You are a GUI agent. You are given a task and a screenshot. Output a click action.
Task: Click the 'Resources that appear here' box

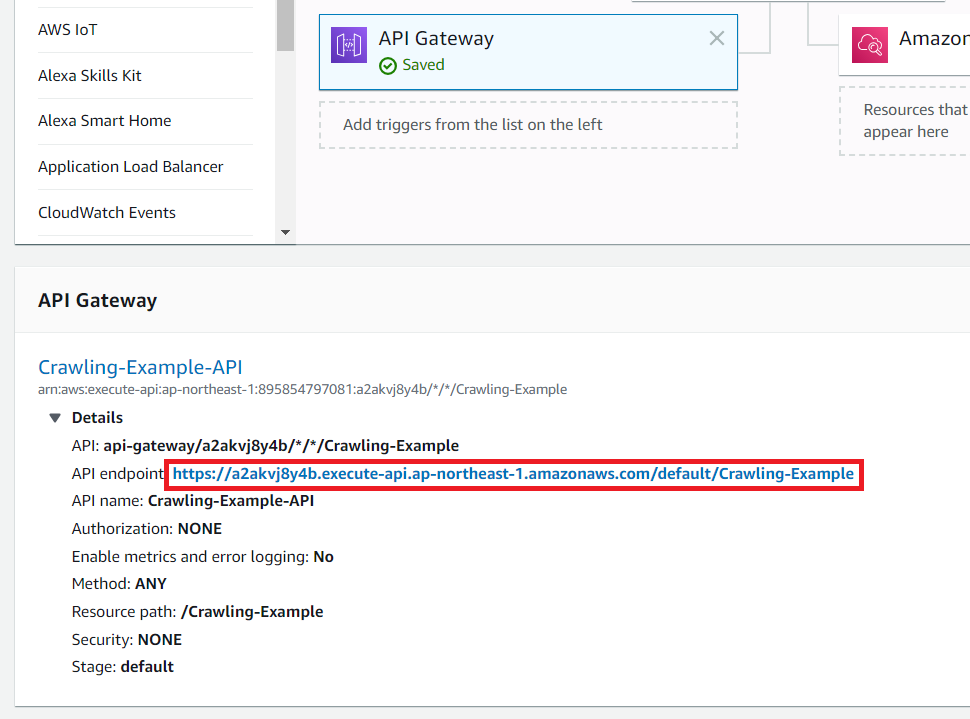pyautogui.click(x=905, y=121)
